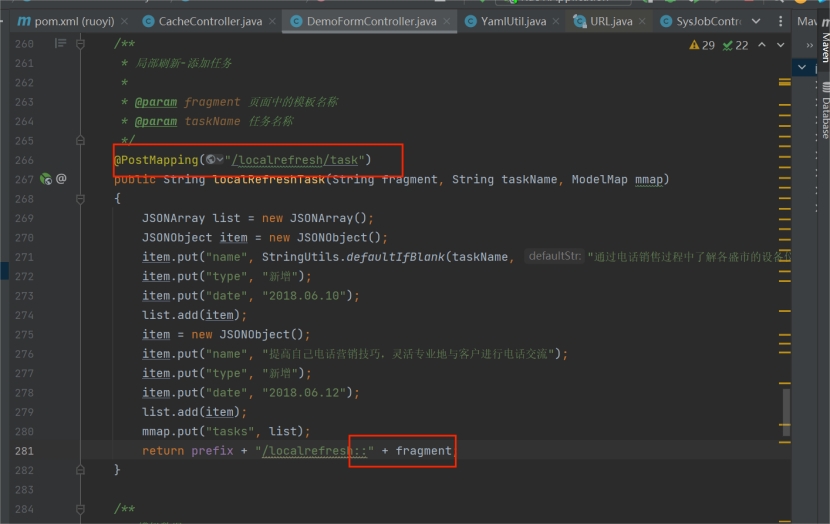Open the Database tool window stripe

click(x=824, y=110)
